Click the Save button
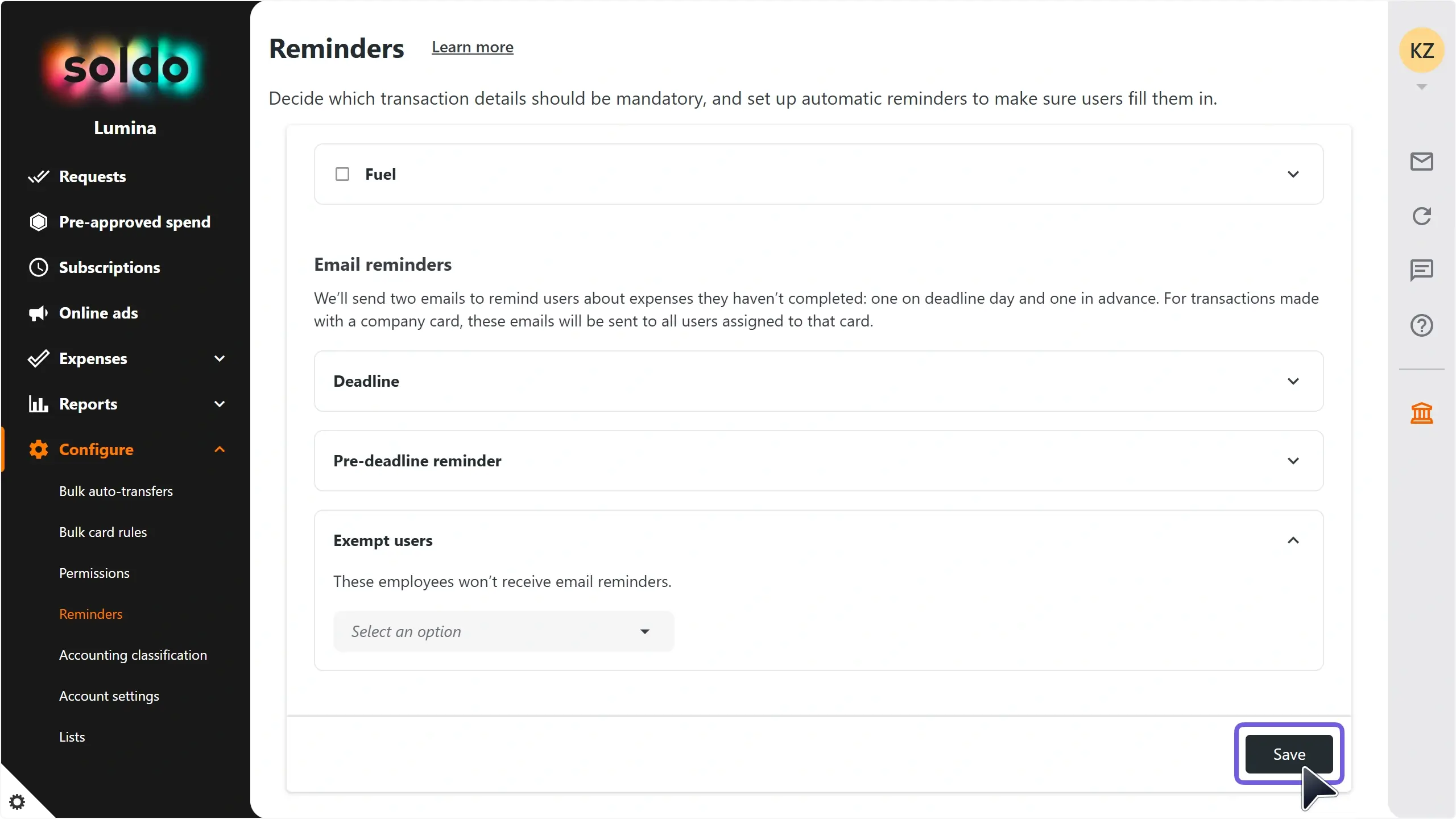The width and height of the screenshot is (1456, 819). [1289, 754]
